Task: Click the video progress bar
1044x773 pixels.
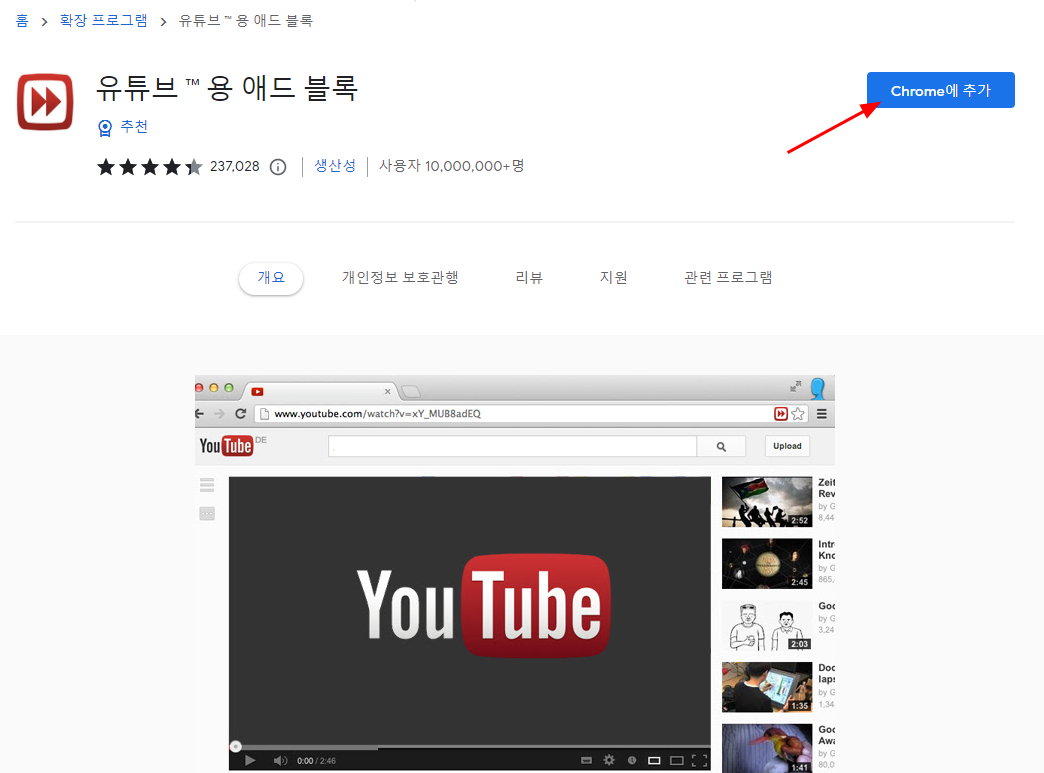Action: pyautogui.click(x=470, y=747)
